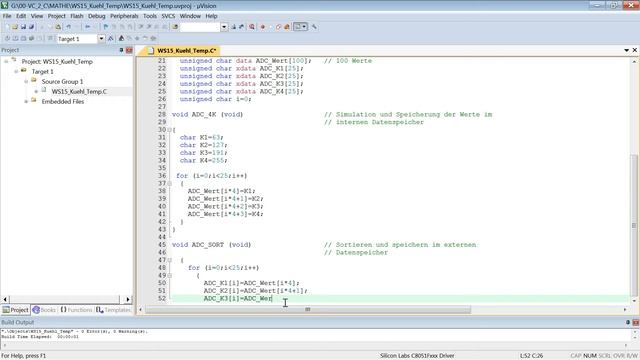Expand the WS15_Kuehl_Temp.C file node

(36, 91)
